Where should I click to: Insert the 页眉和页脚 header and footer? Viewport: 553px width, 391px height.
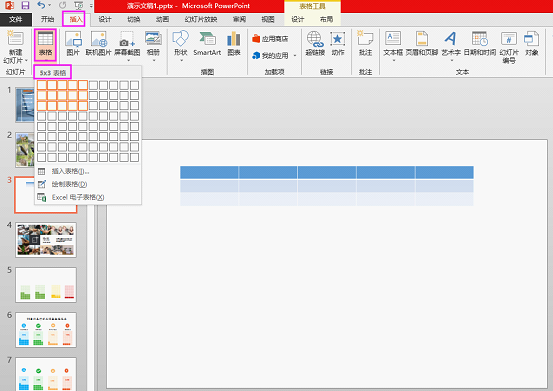coord(422,44)
